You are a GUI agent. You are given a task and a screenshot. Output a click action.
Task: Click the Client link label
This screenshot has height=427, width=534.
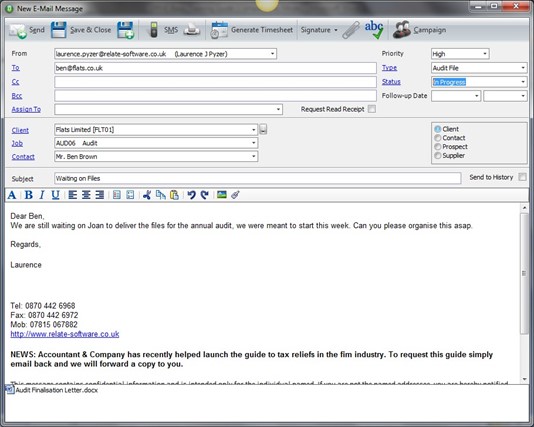point(20,130)
